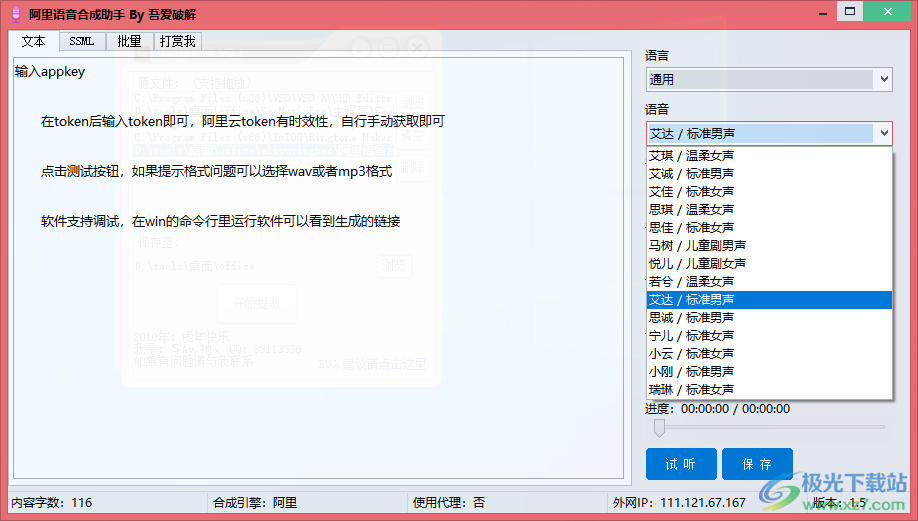The width and height of the screenshot is (918, 521).
Task: Open the 批量 tab
Action: [129, 42]
